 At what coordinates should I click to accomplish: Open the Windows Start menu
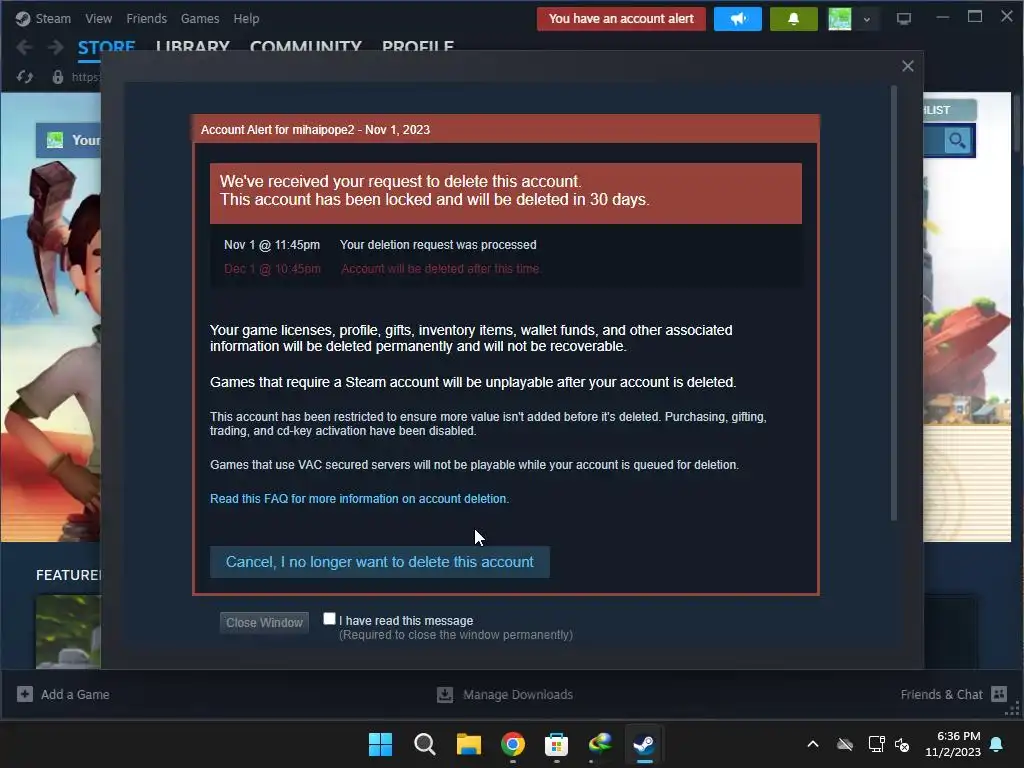click(x=380, y=744)
